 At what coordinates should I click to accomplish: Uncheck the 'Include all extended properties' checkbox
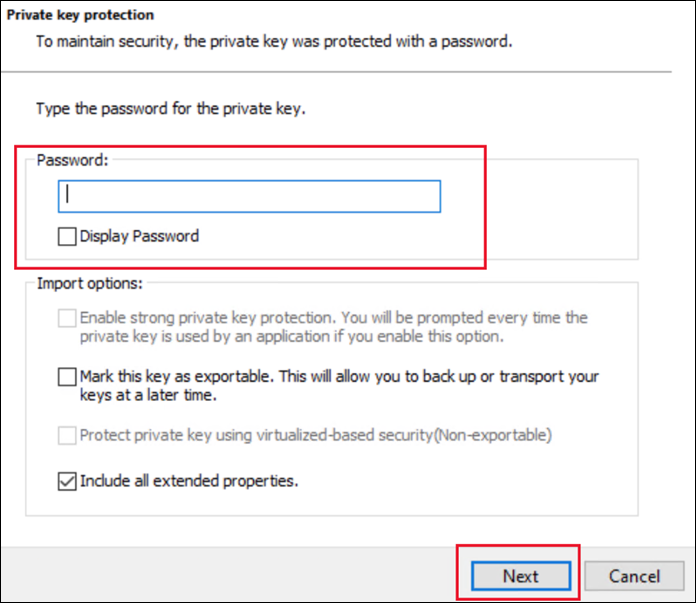[x=67, y=481]
